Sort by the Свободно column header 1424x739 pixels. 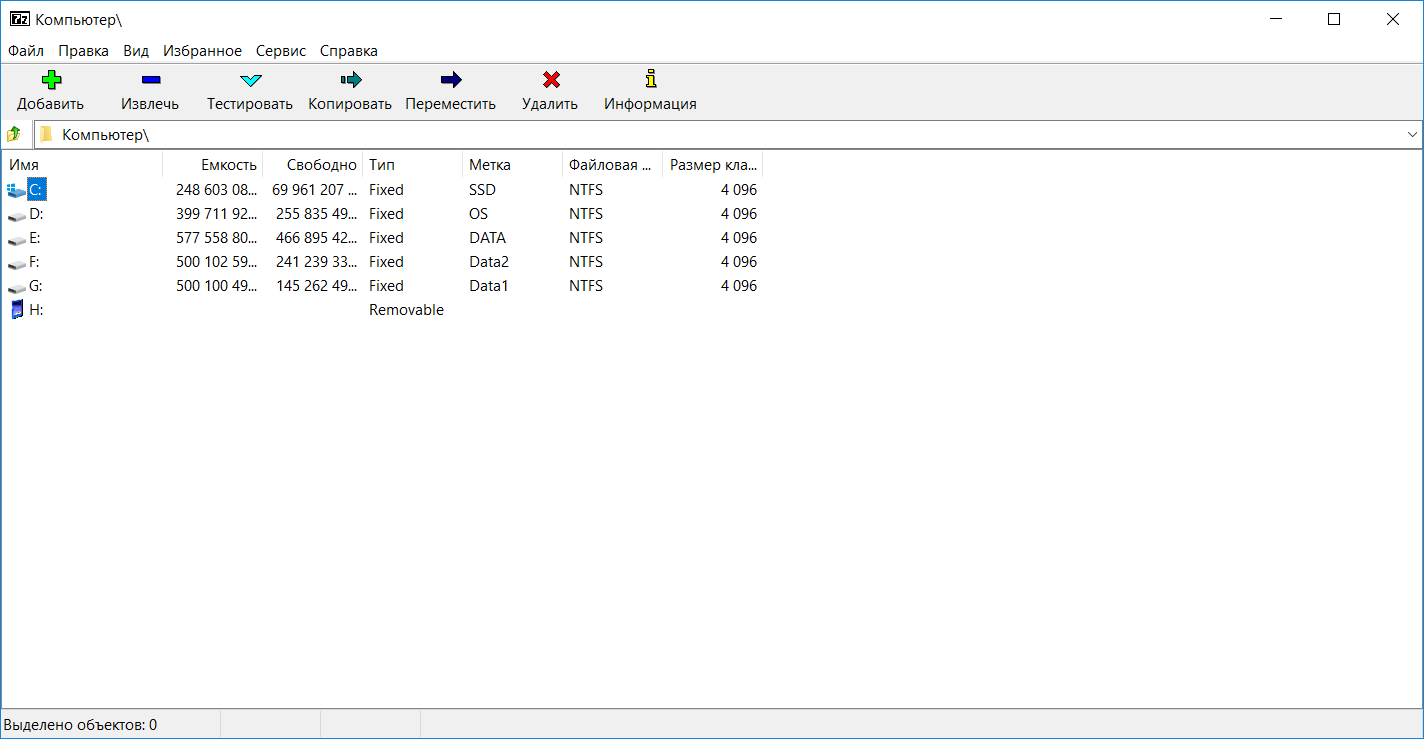point(321,165)
